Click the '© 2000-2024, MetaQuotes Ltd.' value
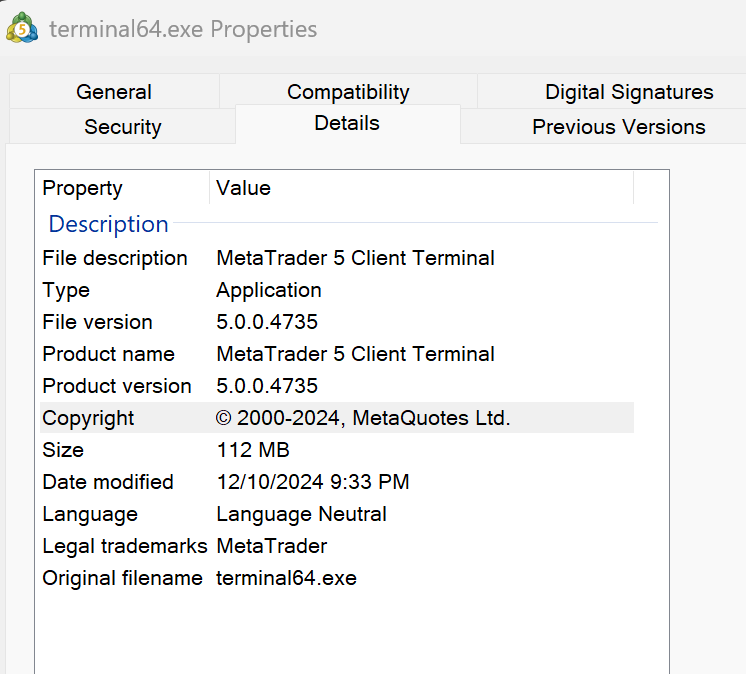The width and height of the screenshot is (746, 674). point(363,418)
